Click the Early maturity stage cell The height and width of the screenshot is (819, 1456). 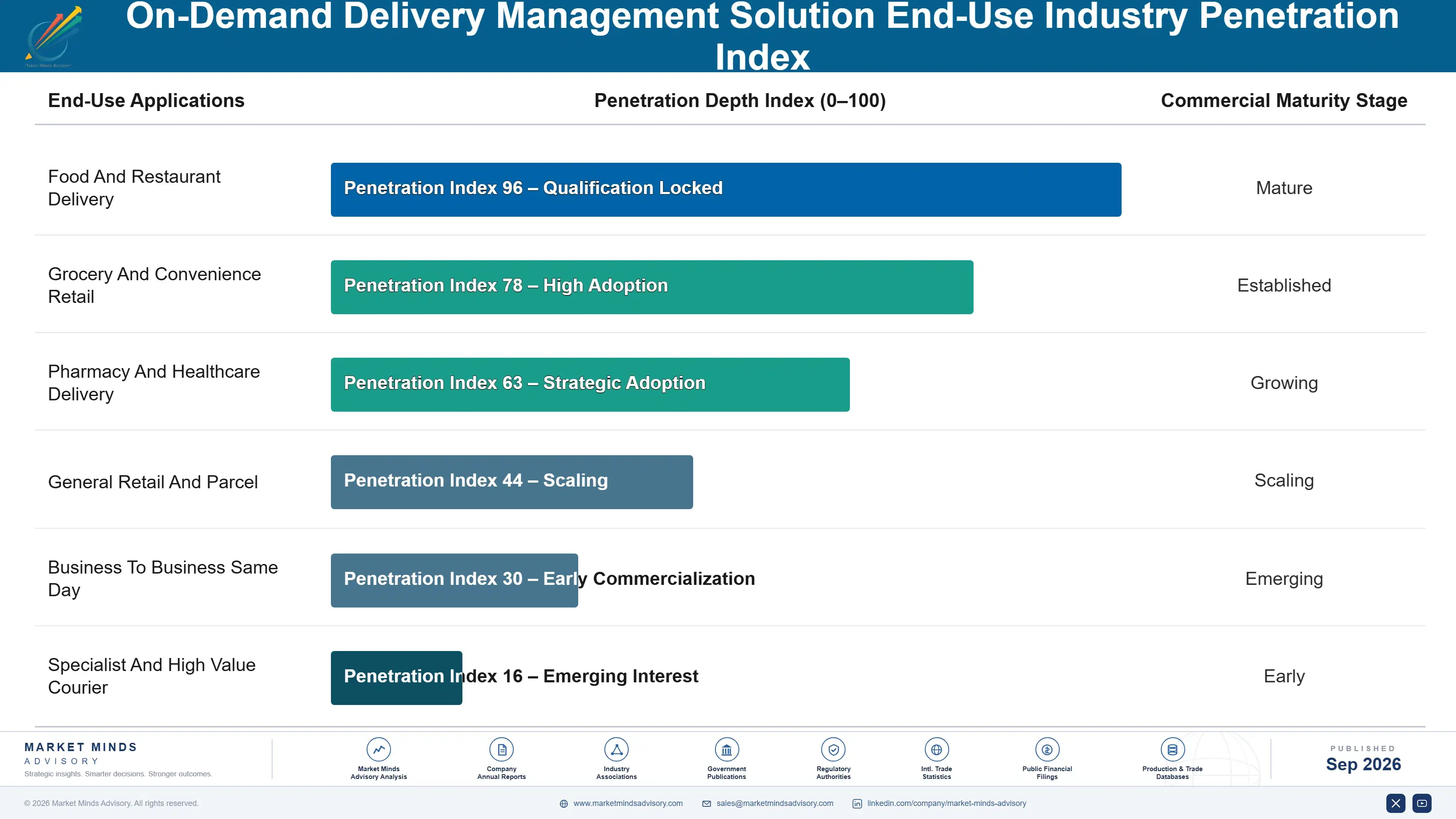click(1284, 677)
